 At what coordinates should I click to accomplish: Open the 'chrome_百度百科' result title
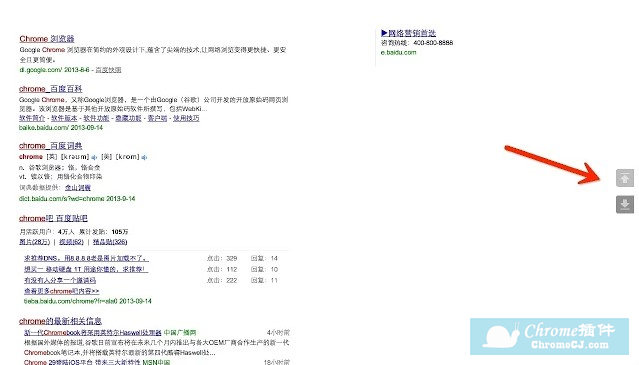coord(51,89)
